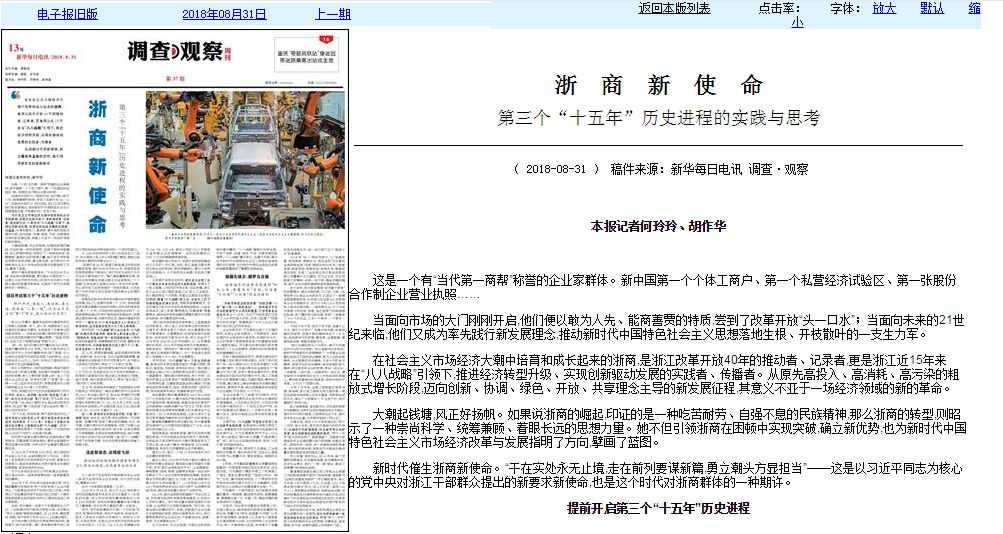This screenshot has height=534, width=1003.
Task: Click blue vertical 浙商新使命 headline on page scan
Action: (97, 165)
